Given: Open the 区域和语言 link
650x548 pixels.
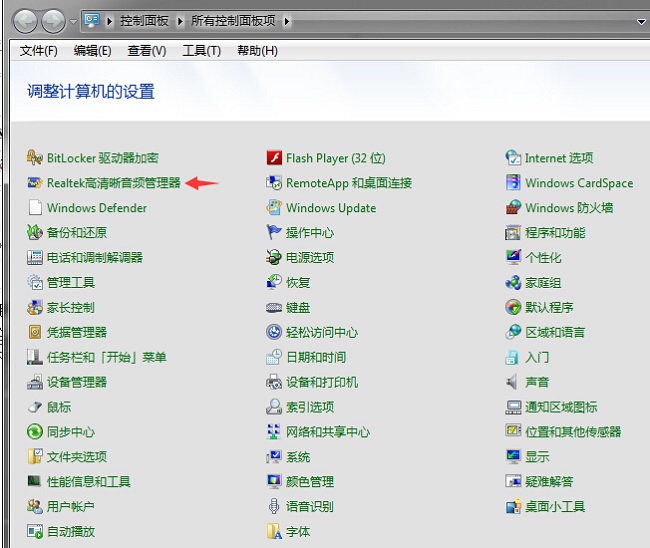Looking at the screenshot, I should click(x=555, y=332).
